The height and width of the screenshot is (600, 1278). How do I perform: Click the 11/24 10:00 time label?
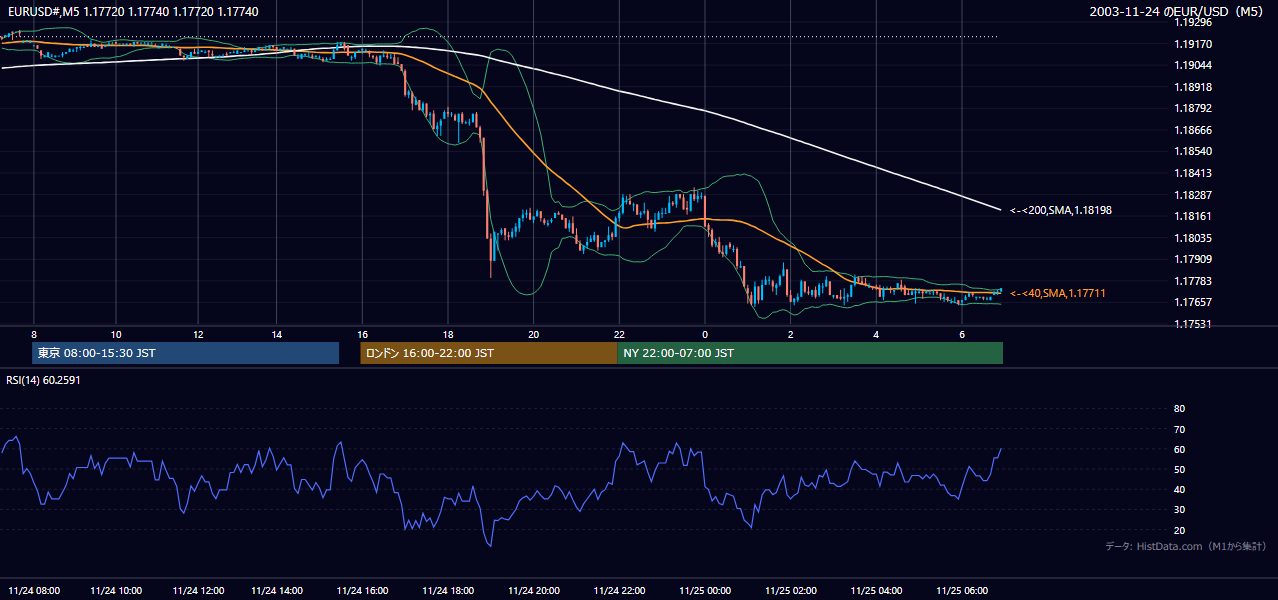coord(116,591)
